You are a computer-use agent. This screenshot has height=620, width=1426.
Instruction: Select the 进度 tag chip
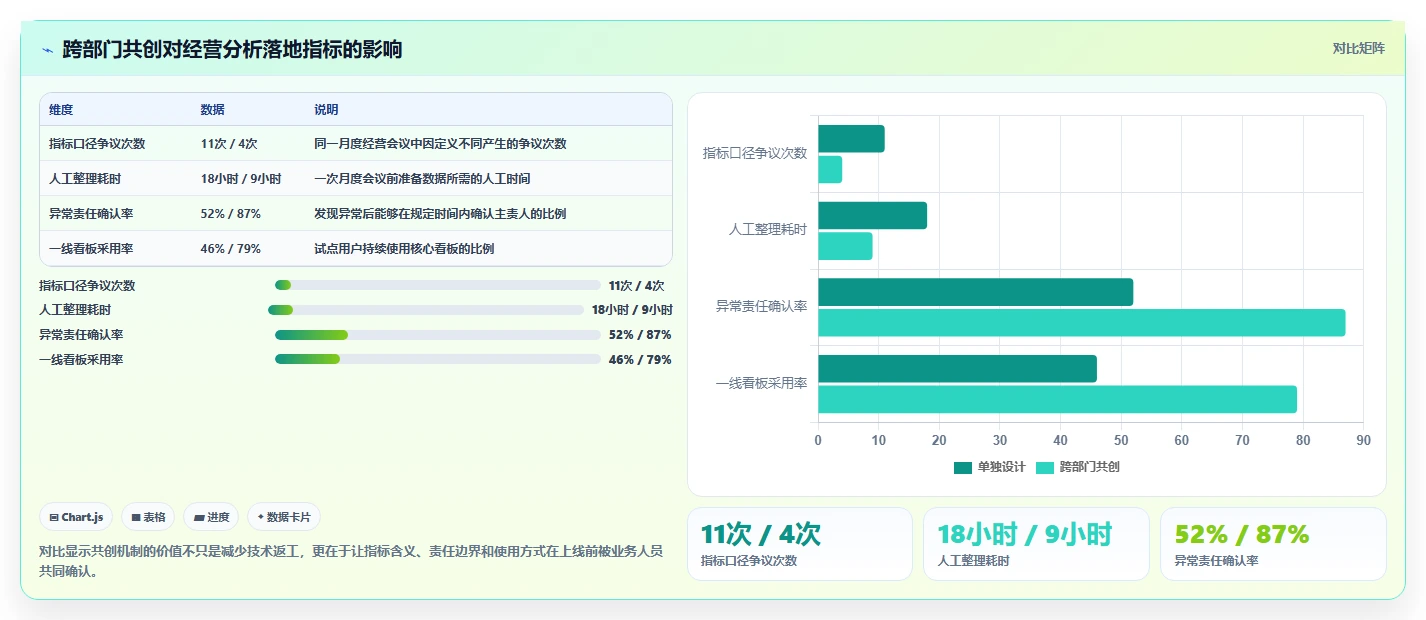click(211, 517)
